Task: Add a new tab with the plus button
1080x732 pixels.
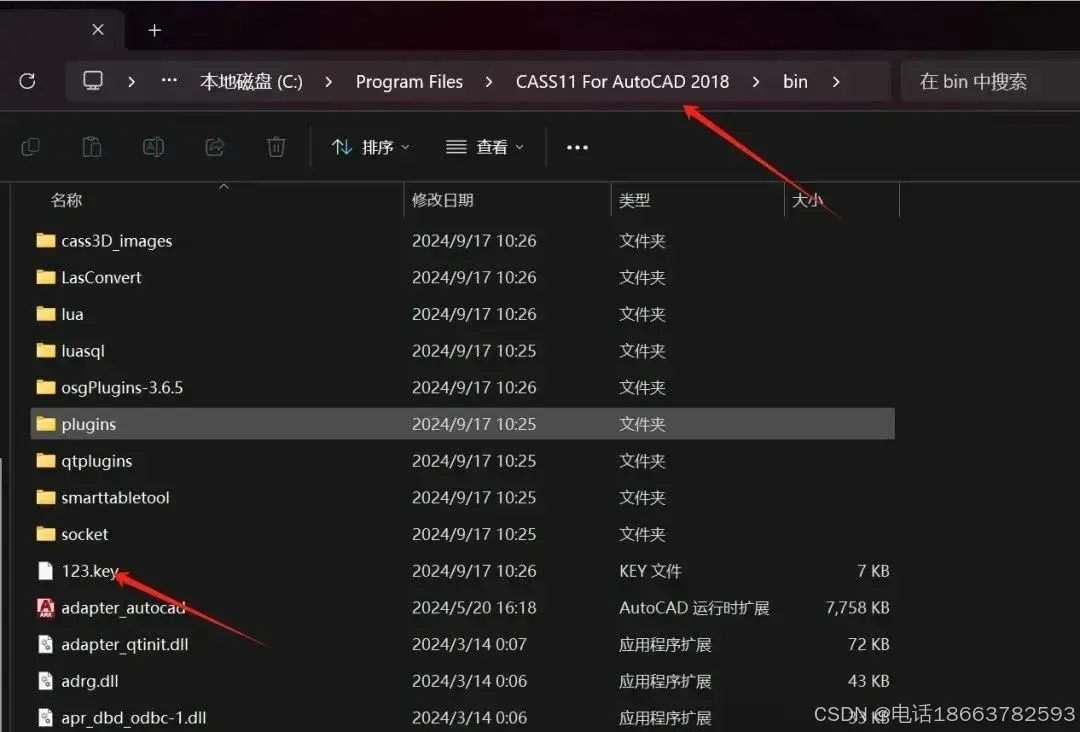Action: (155, 30)
